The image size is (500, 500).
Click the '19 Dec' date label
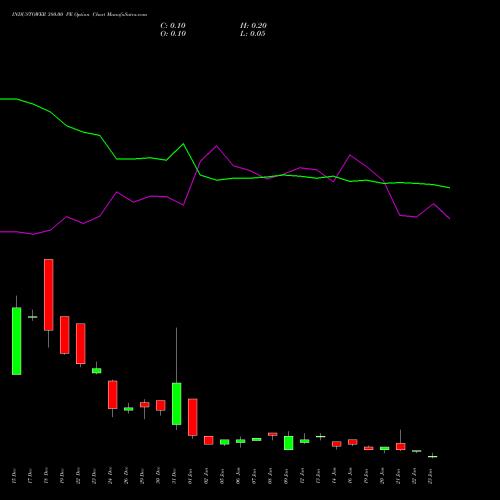coord(62,476)
